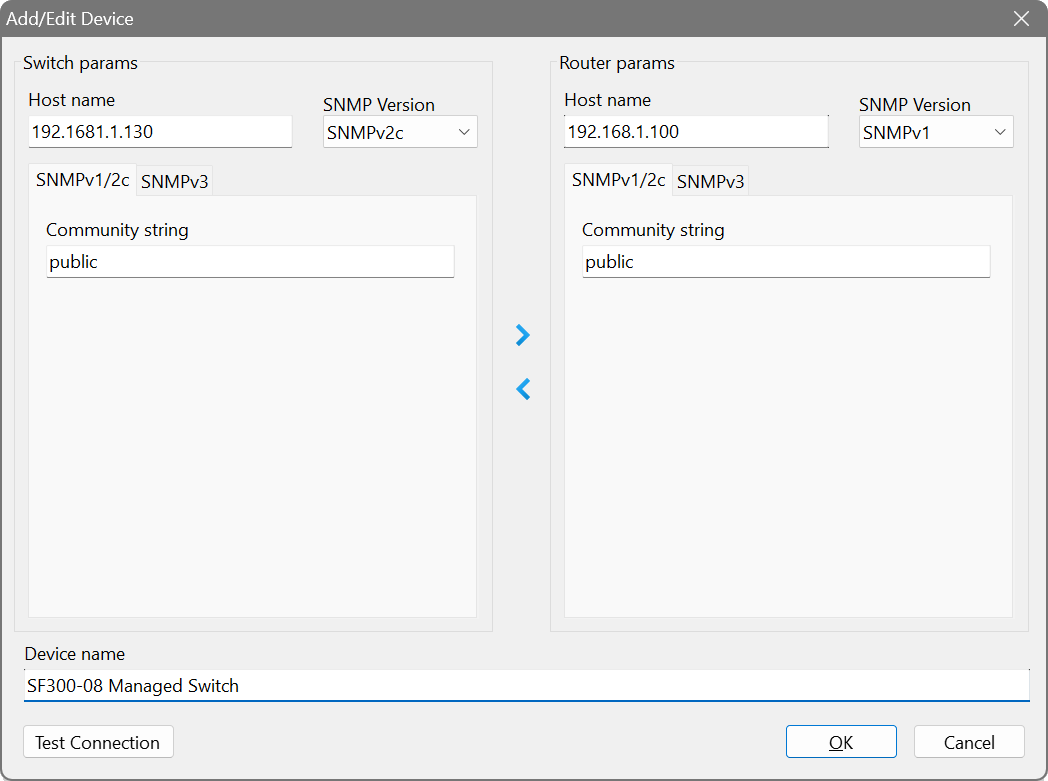Confirm with the OK button
Image resolution: width=1048 pixels, height=781 pixels.
click(x=841, y=742)
